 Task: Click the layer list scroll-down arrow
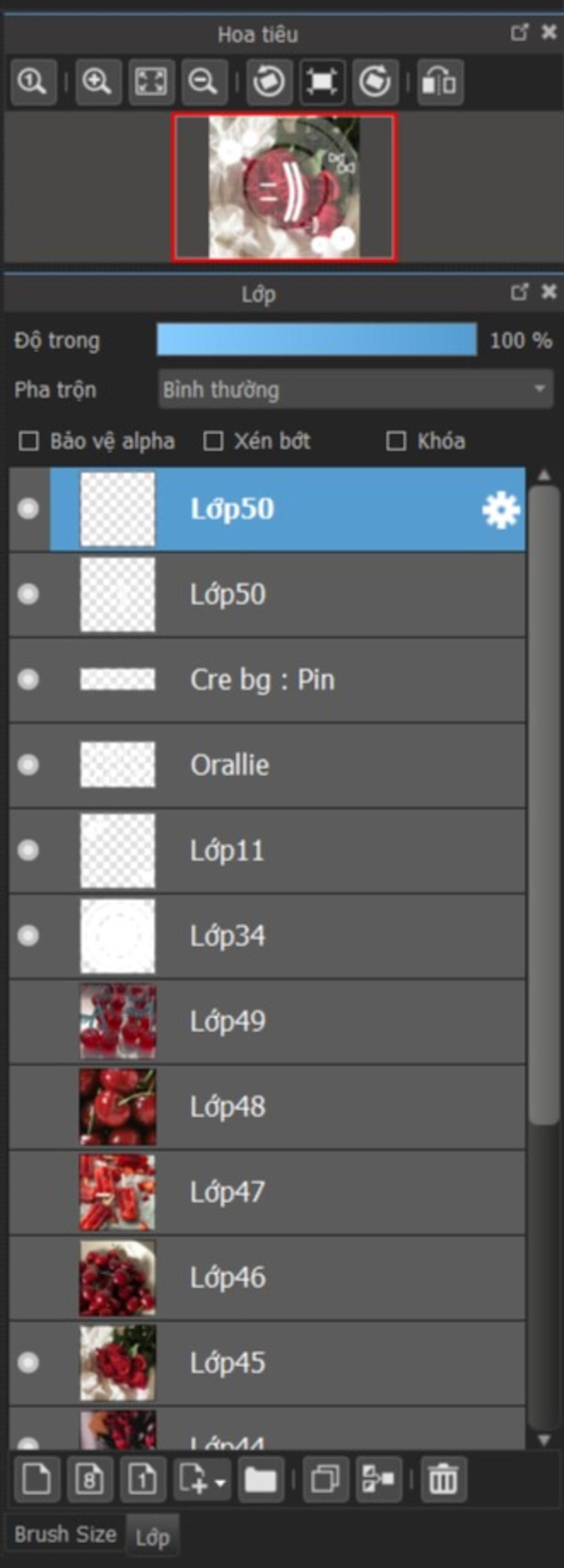[x=544, y=1439]
